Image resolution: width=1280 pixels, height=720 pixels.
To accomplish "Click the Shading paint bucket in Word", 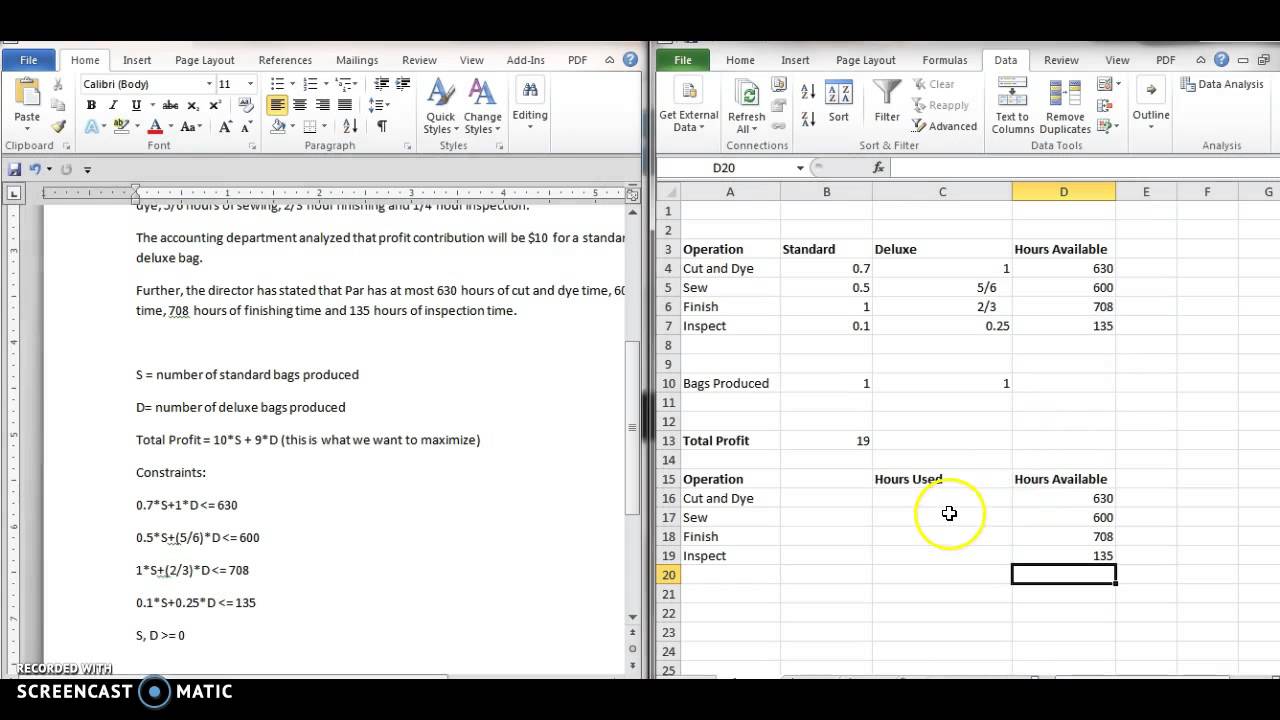I will click(277, 127).
